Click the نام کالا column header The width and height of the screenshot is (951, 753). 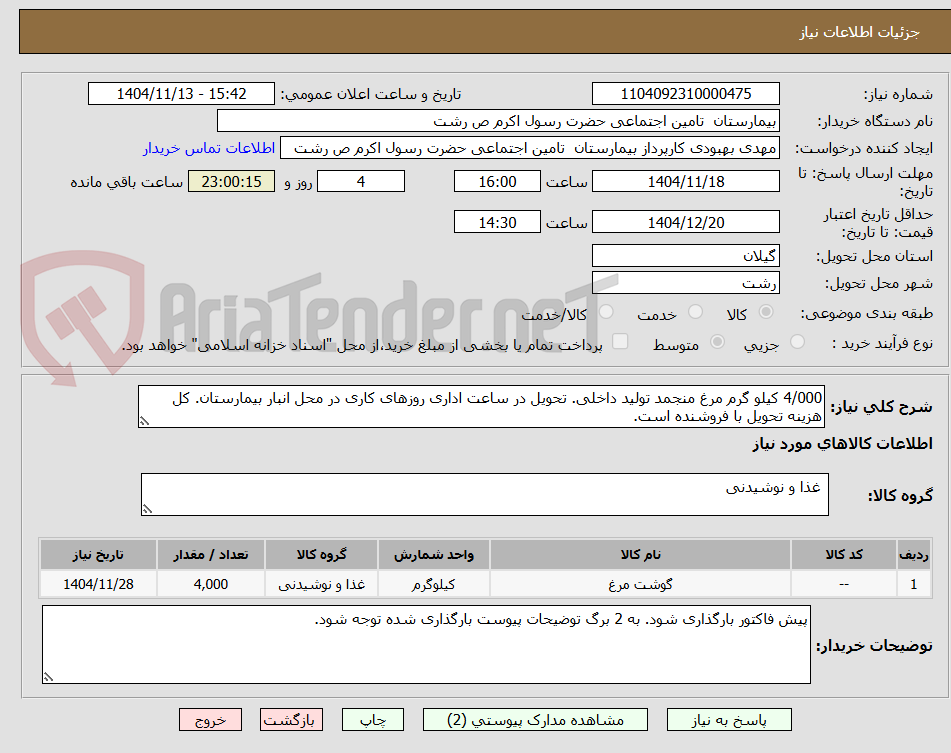click(640, 555)
